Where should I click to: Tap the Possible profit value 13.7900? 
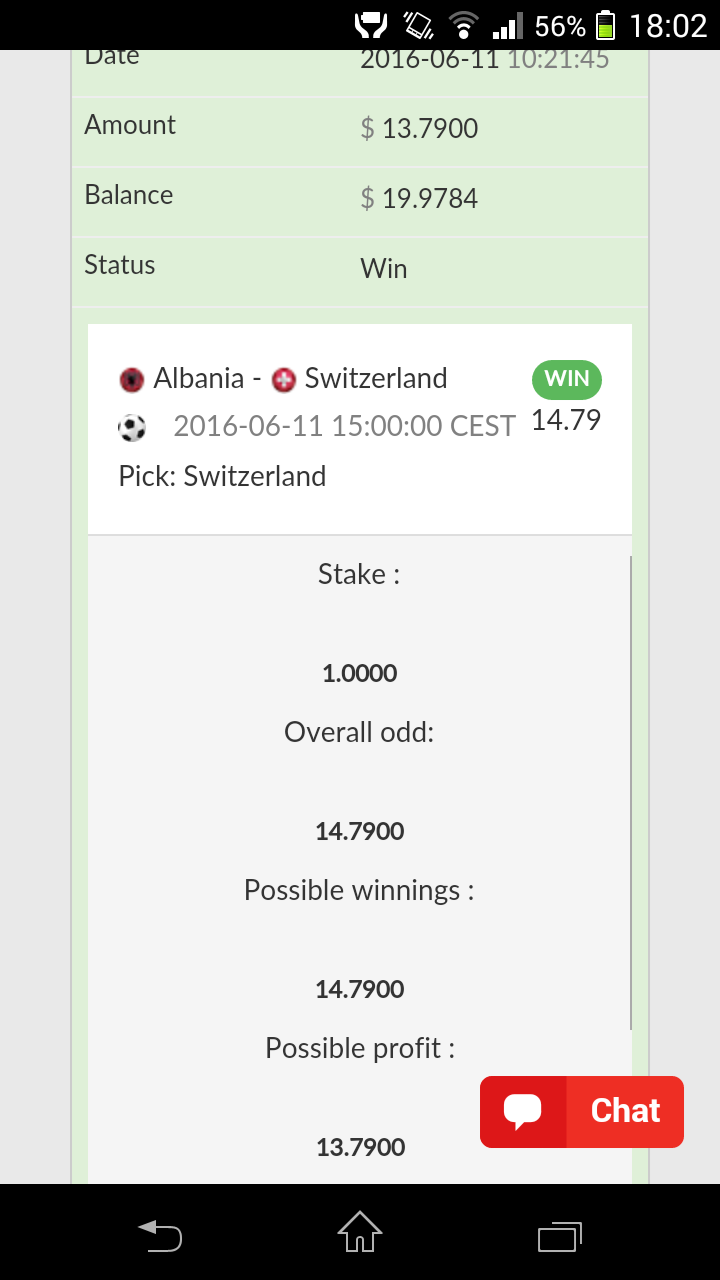tap(360, 1147)
